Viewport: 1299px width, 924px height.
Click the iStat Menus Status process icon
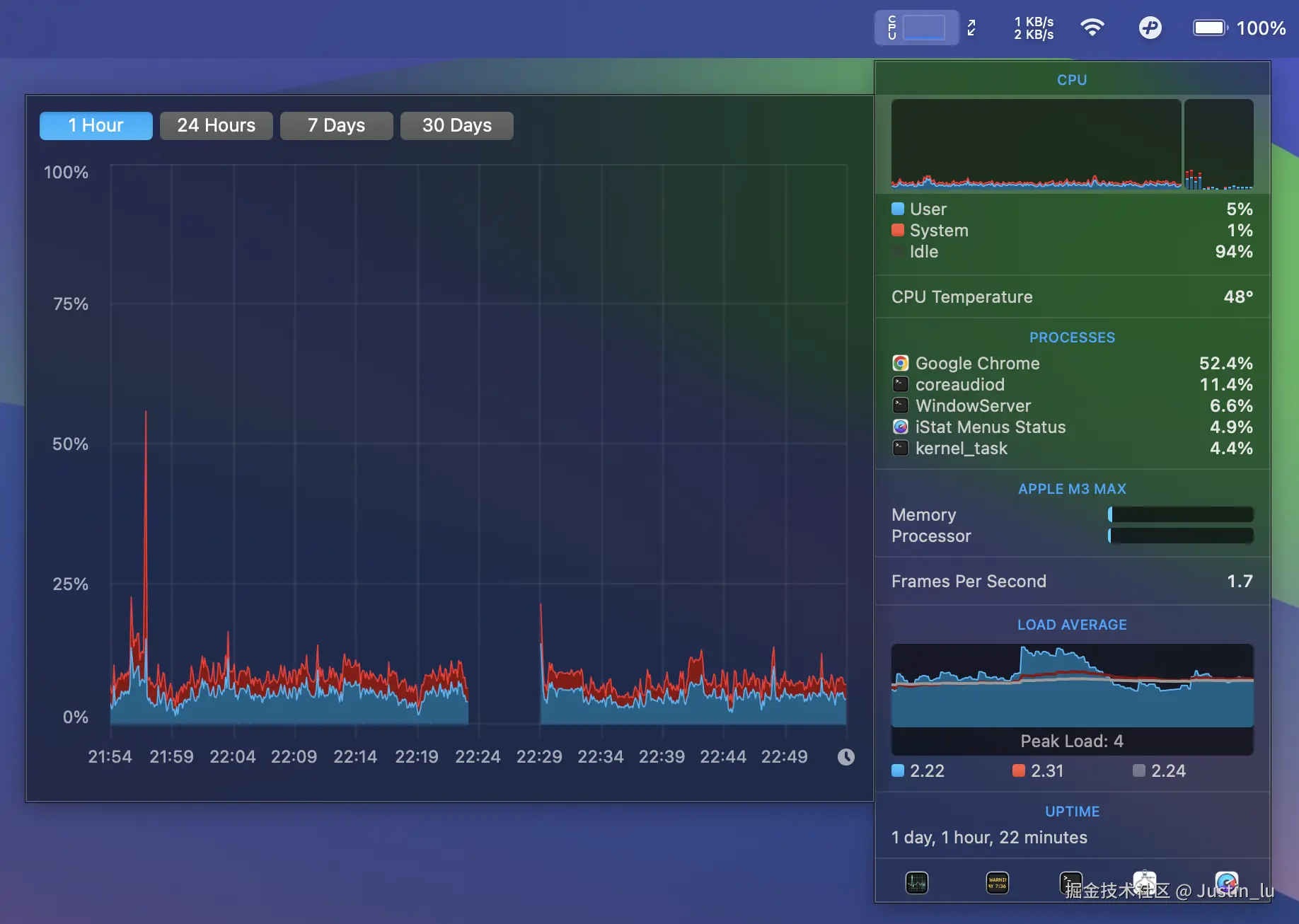pos(901,427)
